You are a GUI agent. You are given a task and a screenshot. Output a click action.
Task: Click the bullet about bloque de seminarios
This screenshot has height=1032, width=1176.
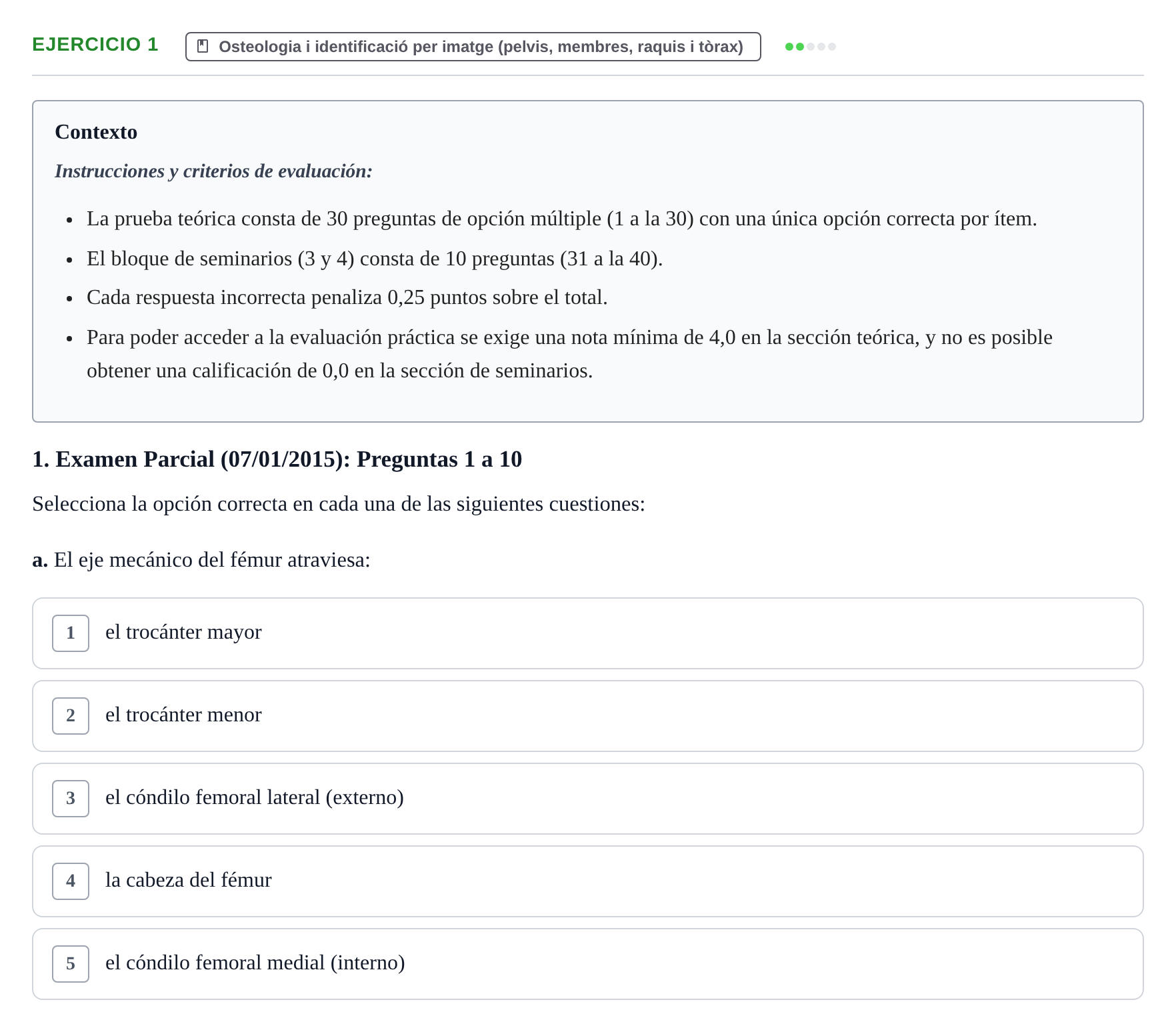click(375, 259)
